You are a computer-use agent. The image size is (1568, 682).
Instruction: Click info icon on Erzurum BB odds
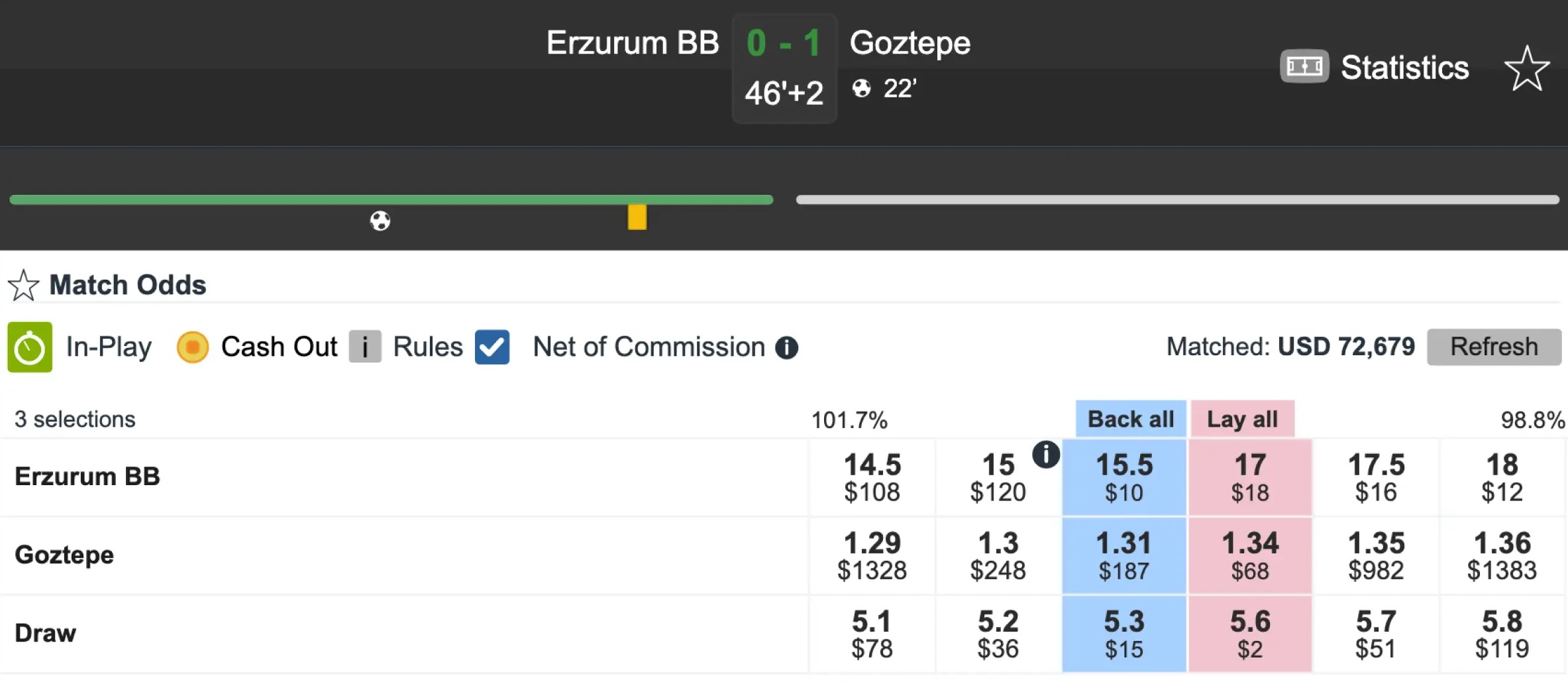[x=1045, y=455]
